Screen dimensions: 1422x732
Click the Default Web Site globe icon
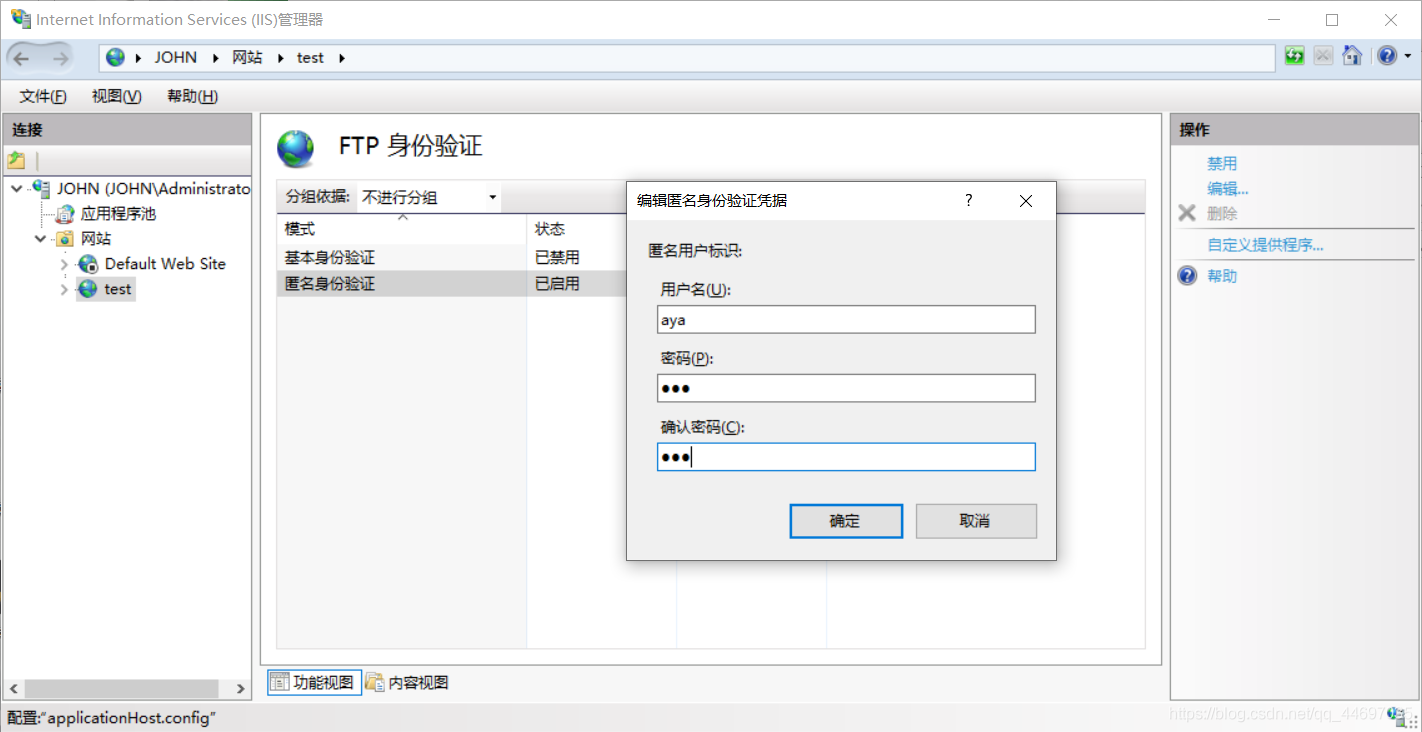[x=88, y=264]
